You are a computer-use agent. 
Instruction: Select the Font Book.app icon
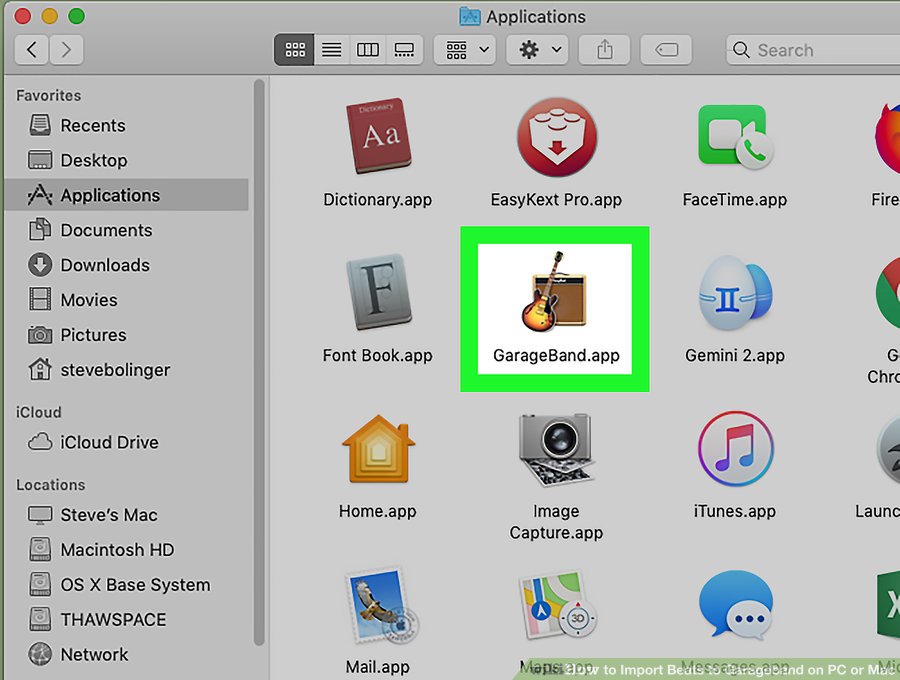[x=378, y=293]
